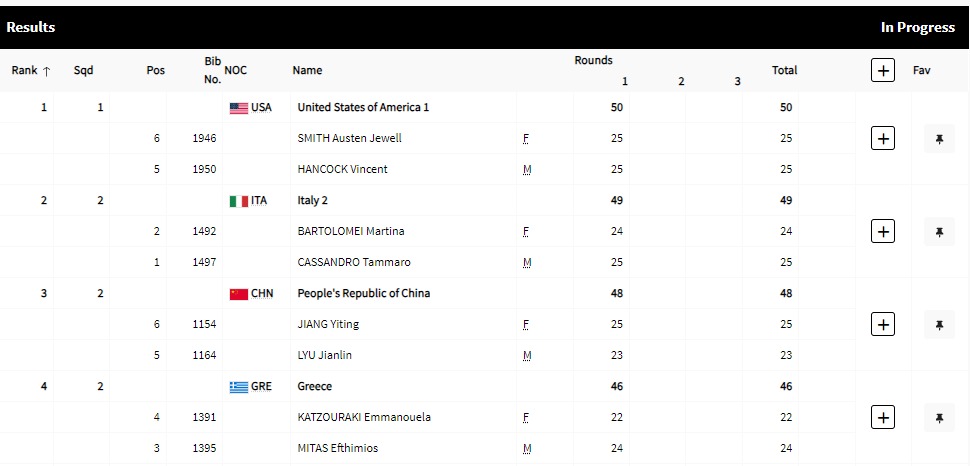This screenshot has height=466, width=970.
Task: Pin Italy 2 as favourite
Action: click(x=939, y=232)
